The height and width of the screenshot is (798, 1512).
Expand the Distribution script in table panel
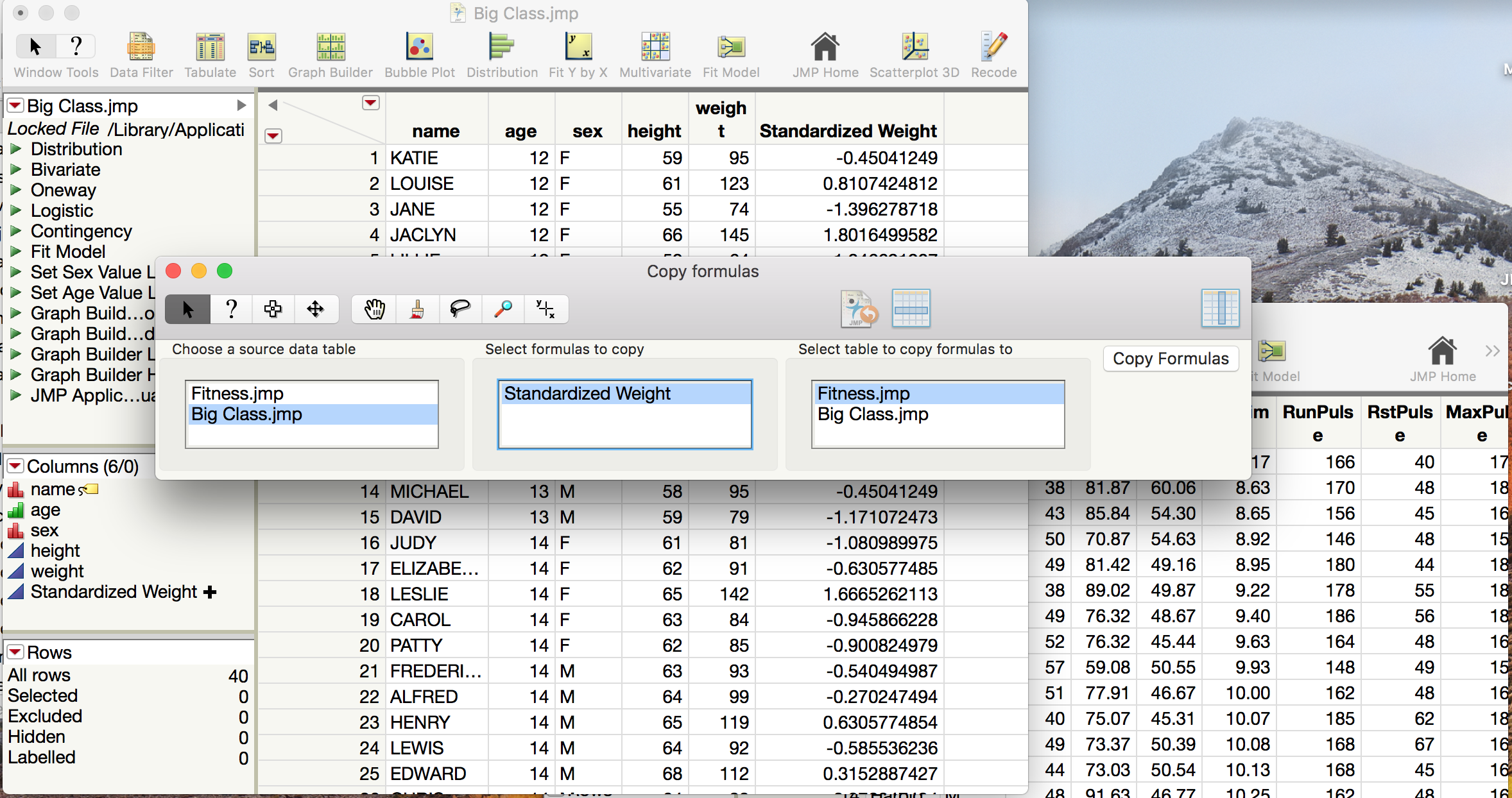pos(16,149)
